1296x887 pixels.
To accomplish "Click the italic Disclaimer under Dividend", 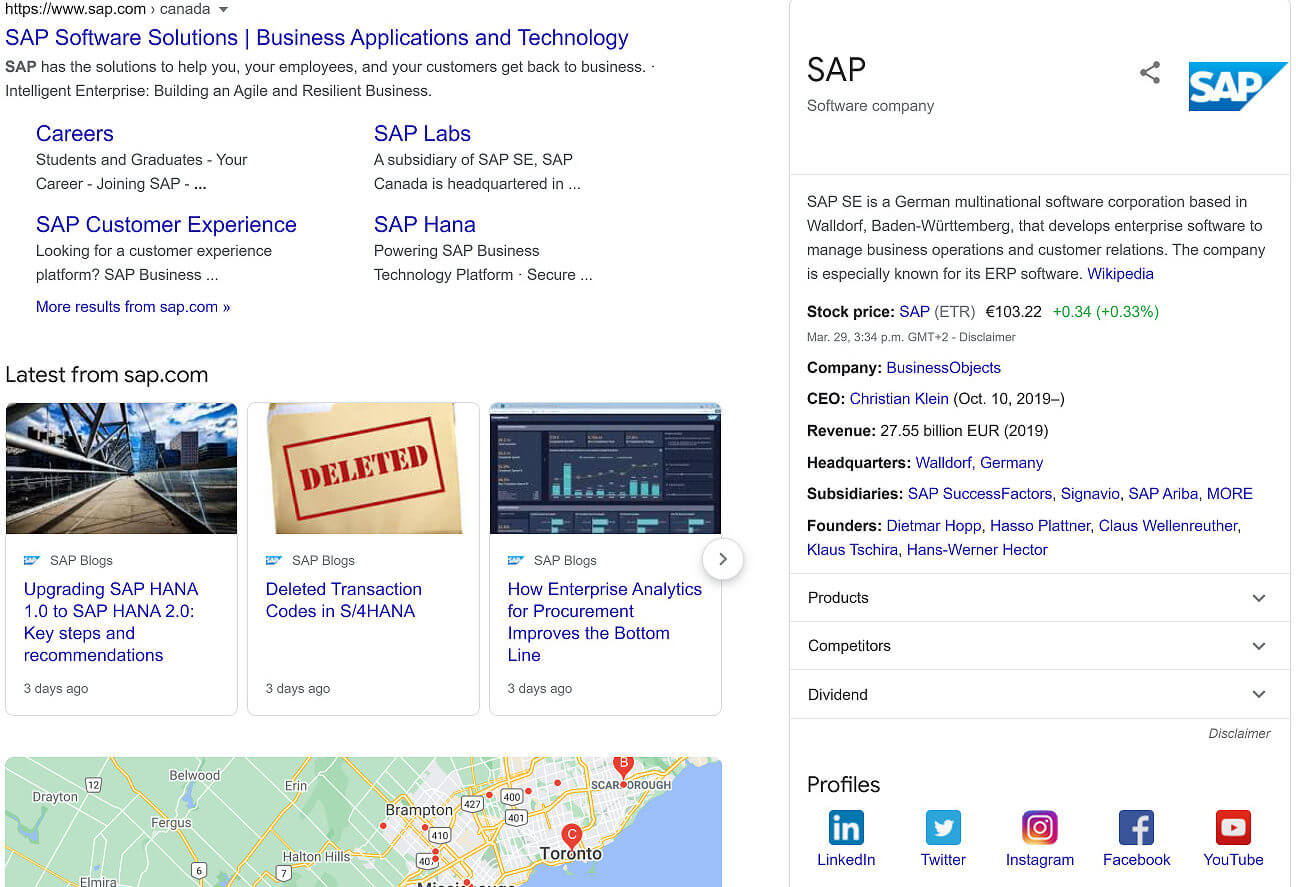I will click(1239, 733).
